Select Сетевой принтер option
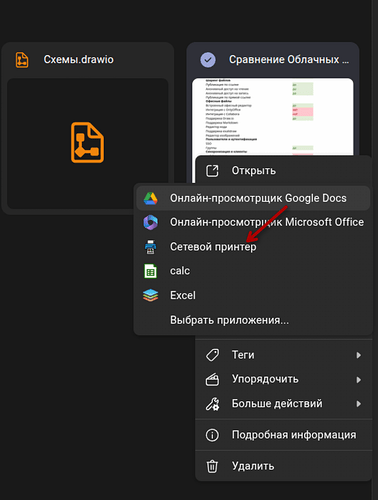Screen dimensions: 378x500 pos(253,247)
